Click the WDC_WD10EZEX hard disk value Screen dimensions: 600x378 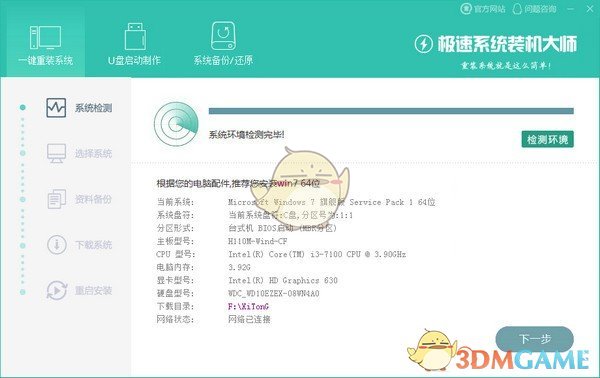point(274,293)
